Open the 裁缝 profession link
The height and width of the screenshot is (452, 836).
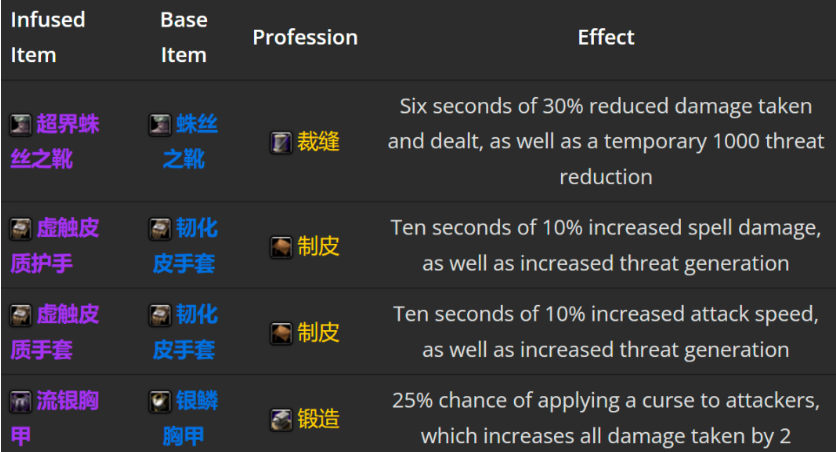click(x=318, y=142)
